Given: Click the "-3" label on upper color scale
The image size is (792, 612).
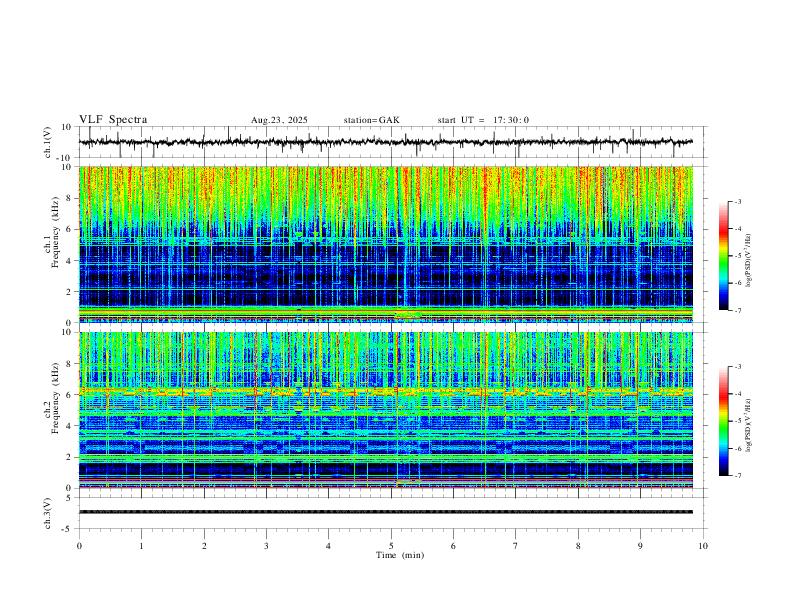Looking at the screenshot, I should (x=737, y=201).
